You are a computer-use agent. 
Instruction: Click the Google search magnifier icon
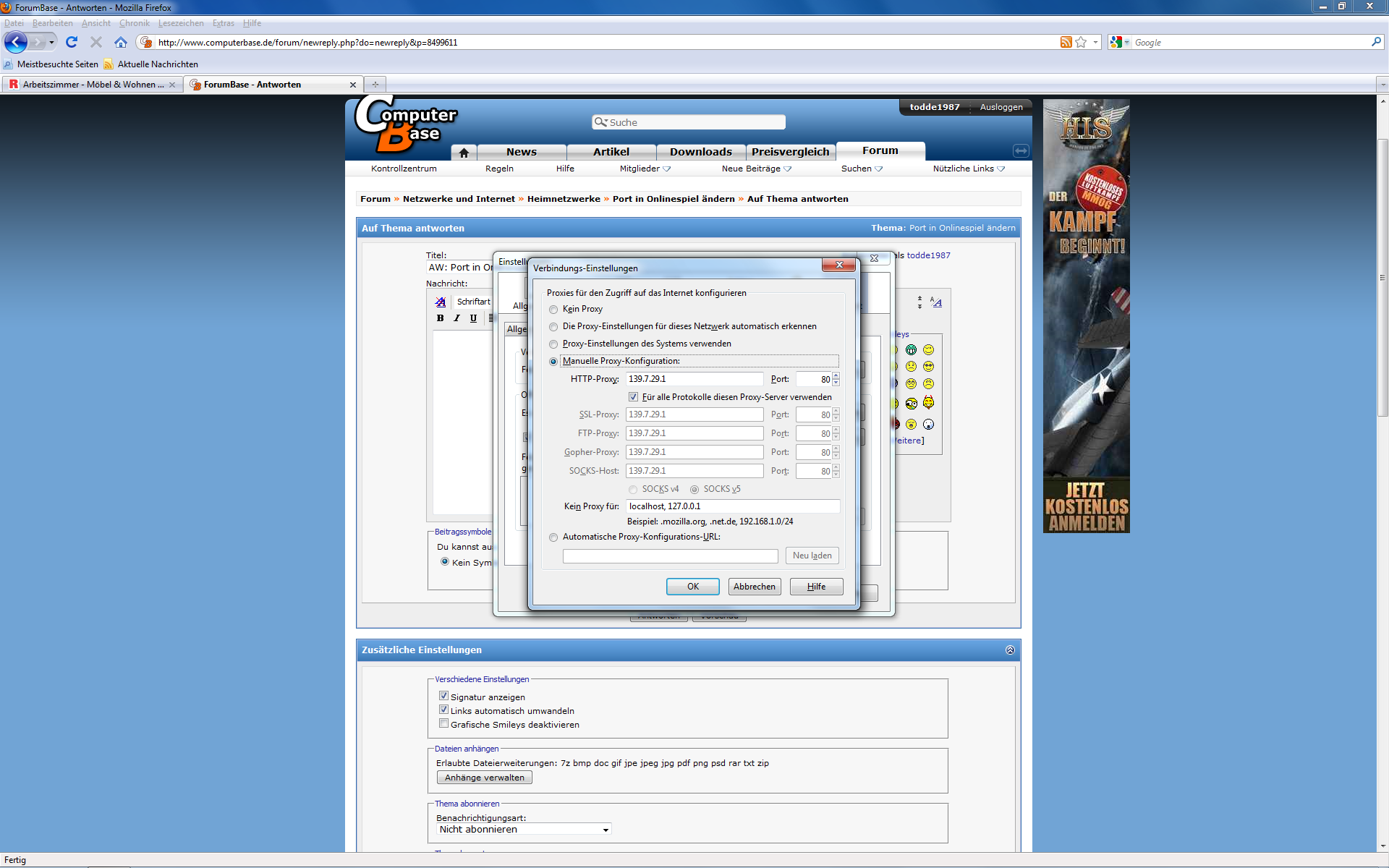[x=1376, y=43]
